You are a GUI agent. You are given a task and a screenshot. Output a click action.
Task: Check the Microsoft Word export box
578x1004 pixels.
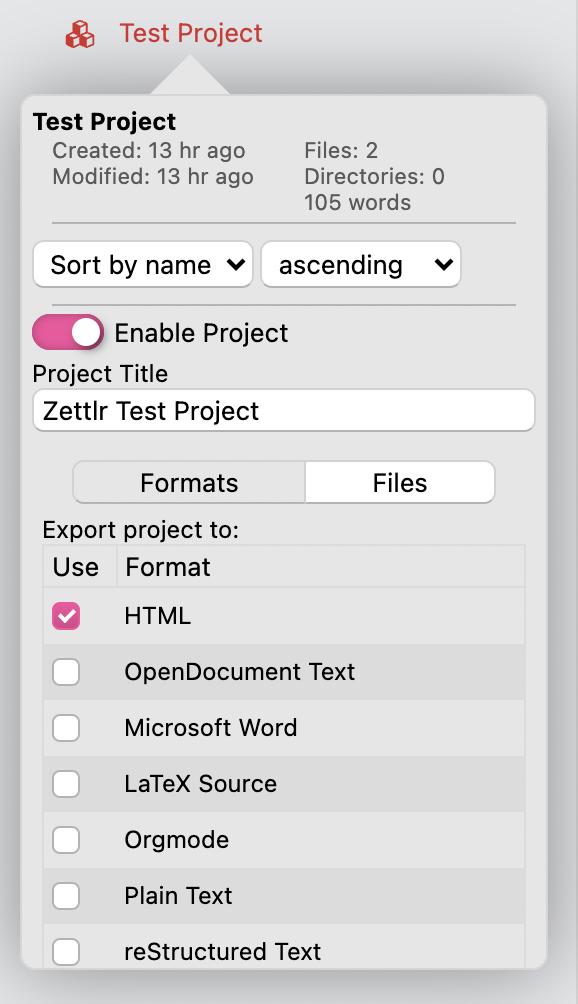(x=65, y=728)
